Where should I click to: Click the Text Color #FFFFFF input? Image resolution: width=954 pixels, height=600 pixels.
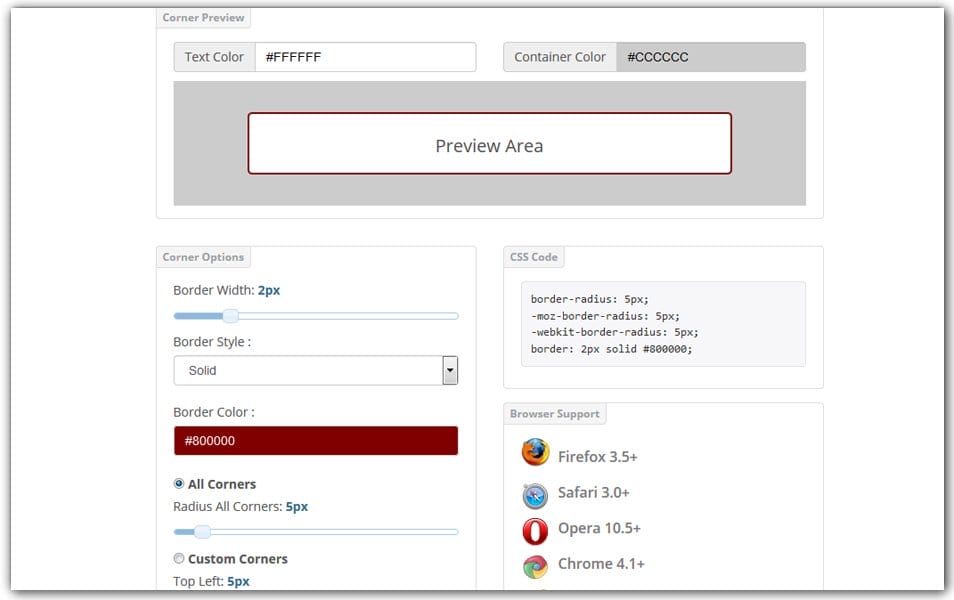click(365, 57)
